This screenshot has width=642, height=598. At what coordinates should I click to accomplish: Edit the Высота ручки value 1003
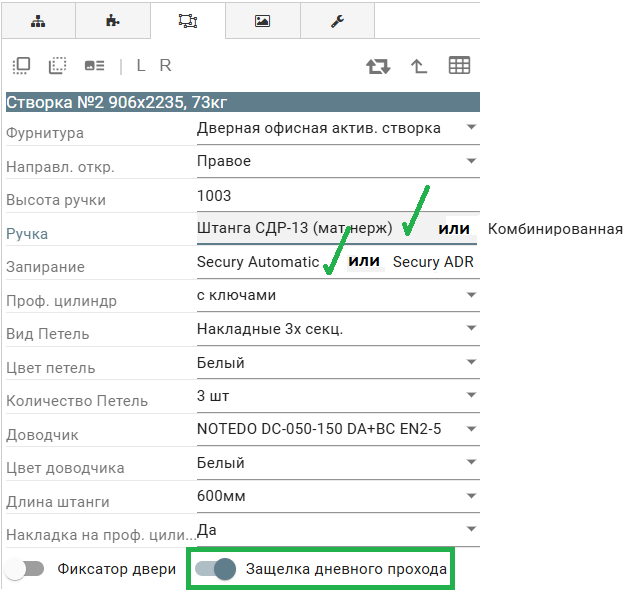tap(338, 196)
